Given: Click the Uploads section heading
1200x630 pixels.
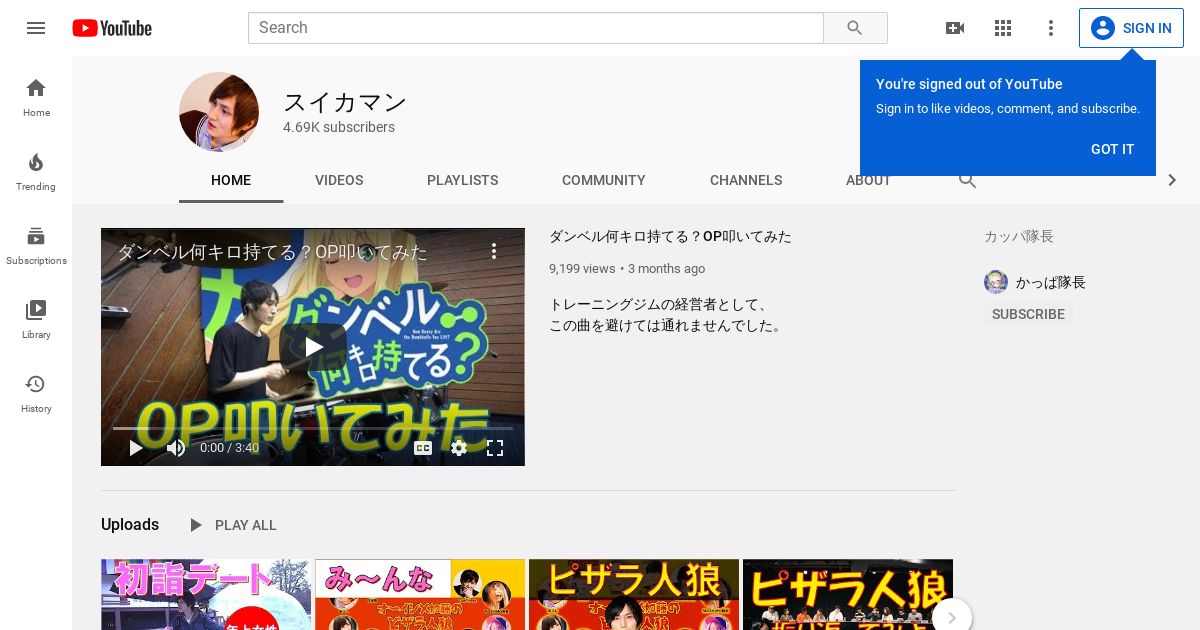Looking at the screenshot, I should click(130, 525).
